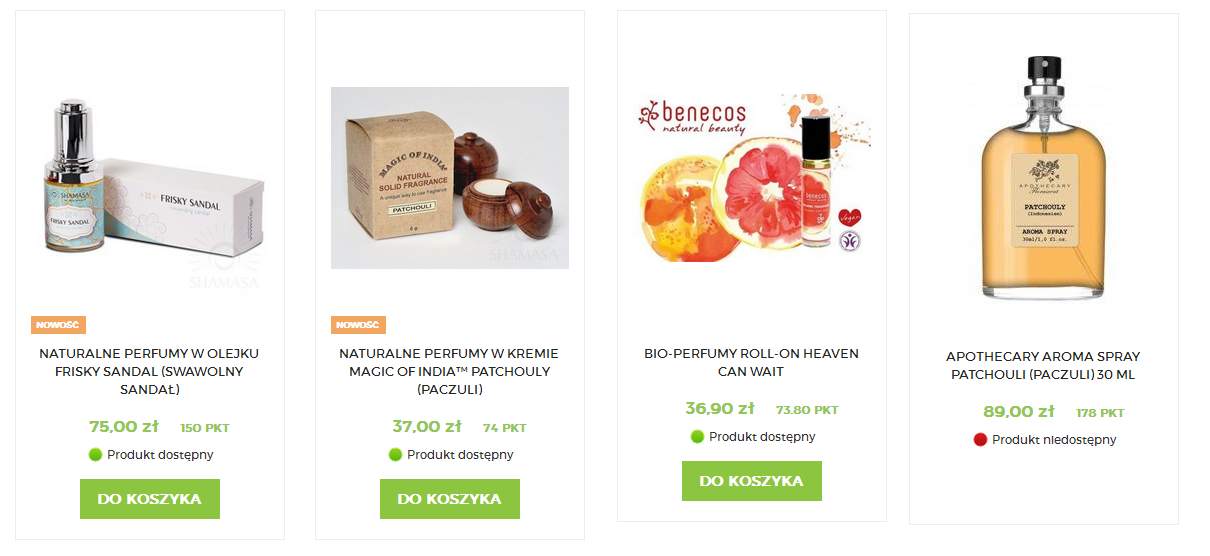Open the Magic of India Patchouli product image
Viewport: 1210px width, 556px height.
pos(450,178)
